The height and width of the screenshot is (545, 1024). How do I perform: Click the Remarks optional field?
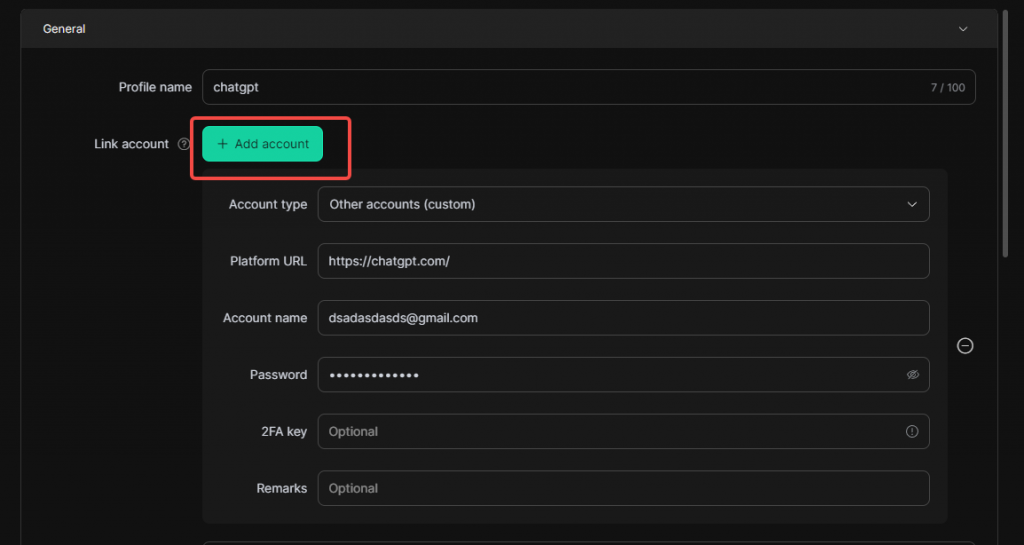[x=623, y=488]
